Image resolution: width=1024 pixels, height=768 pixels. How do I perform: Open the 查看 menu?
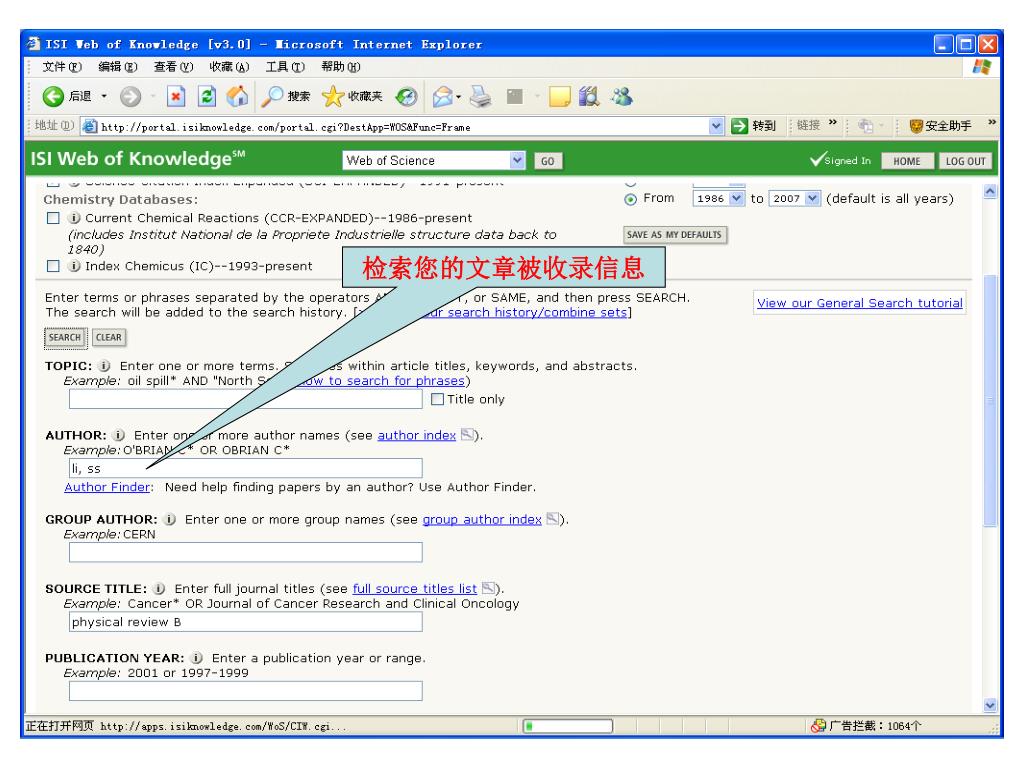173,67
